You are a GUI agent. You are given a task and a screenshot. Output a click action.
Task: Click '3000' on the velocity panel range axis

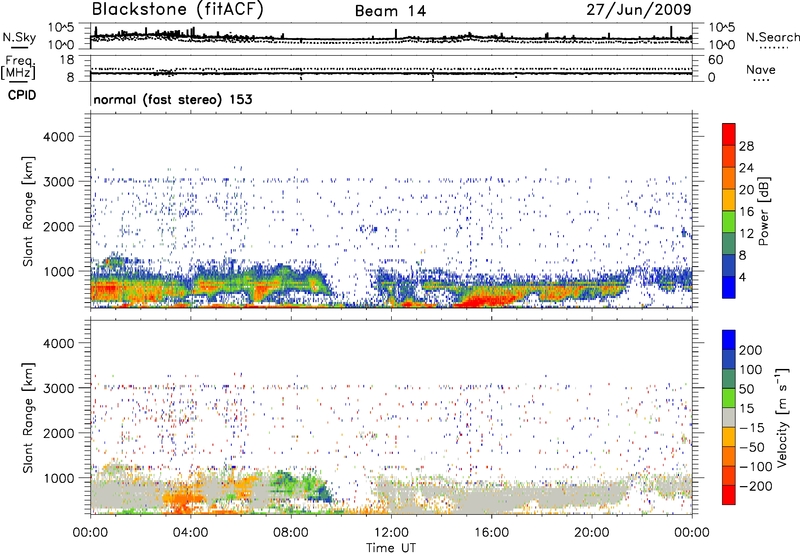click(x=58, y=388)
